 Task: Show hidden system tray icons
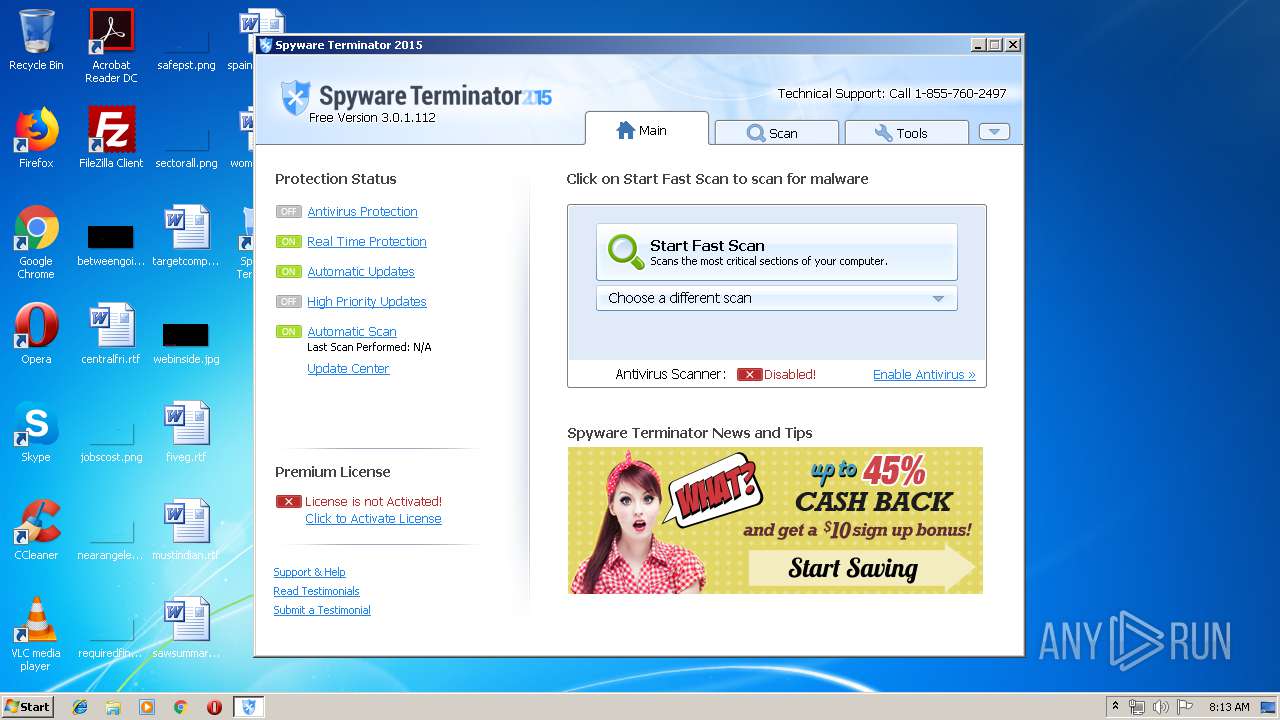[1116, 706]
